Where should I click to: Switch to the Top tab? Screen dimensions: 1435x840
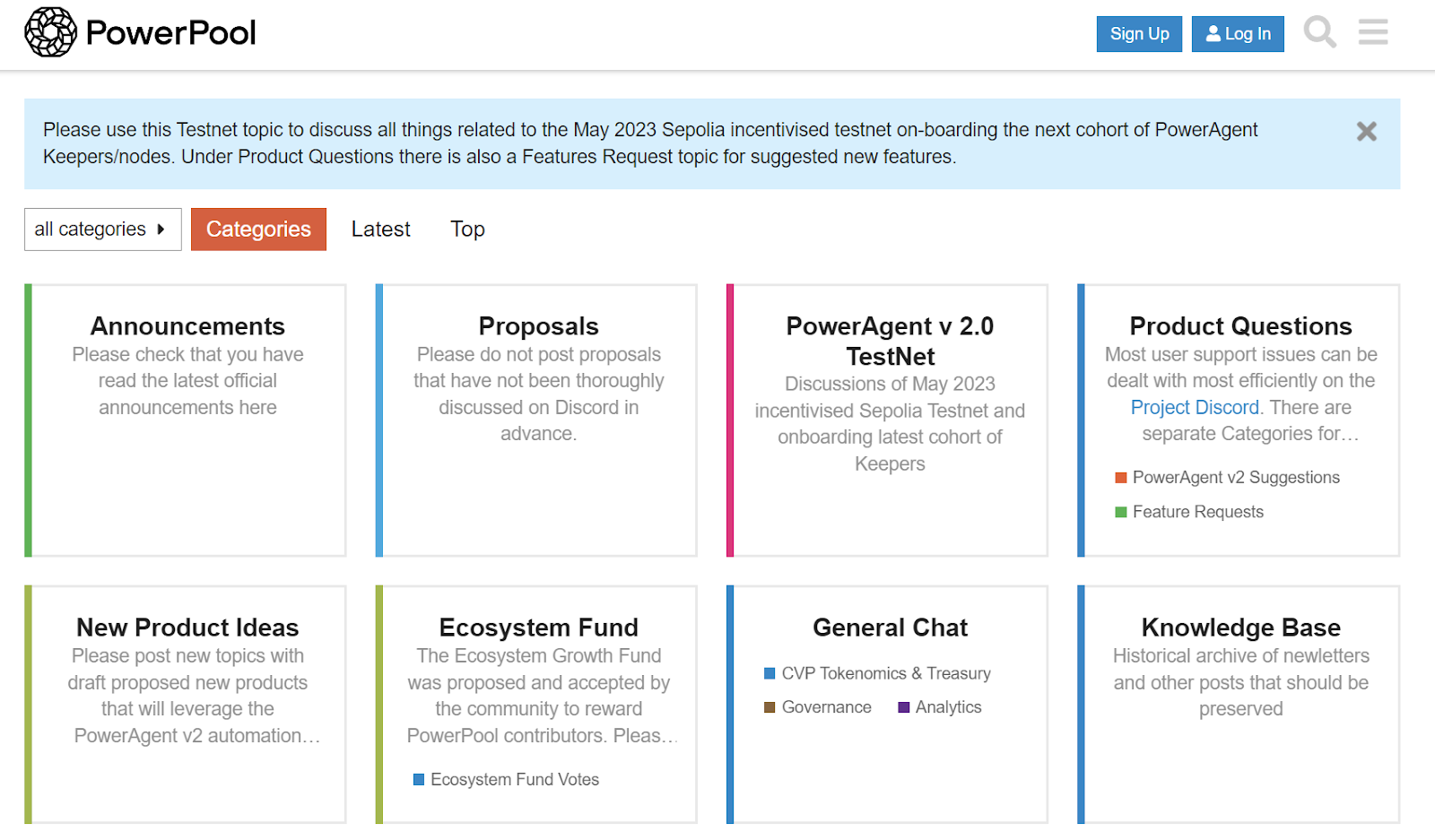(467, 229)
